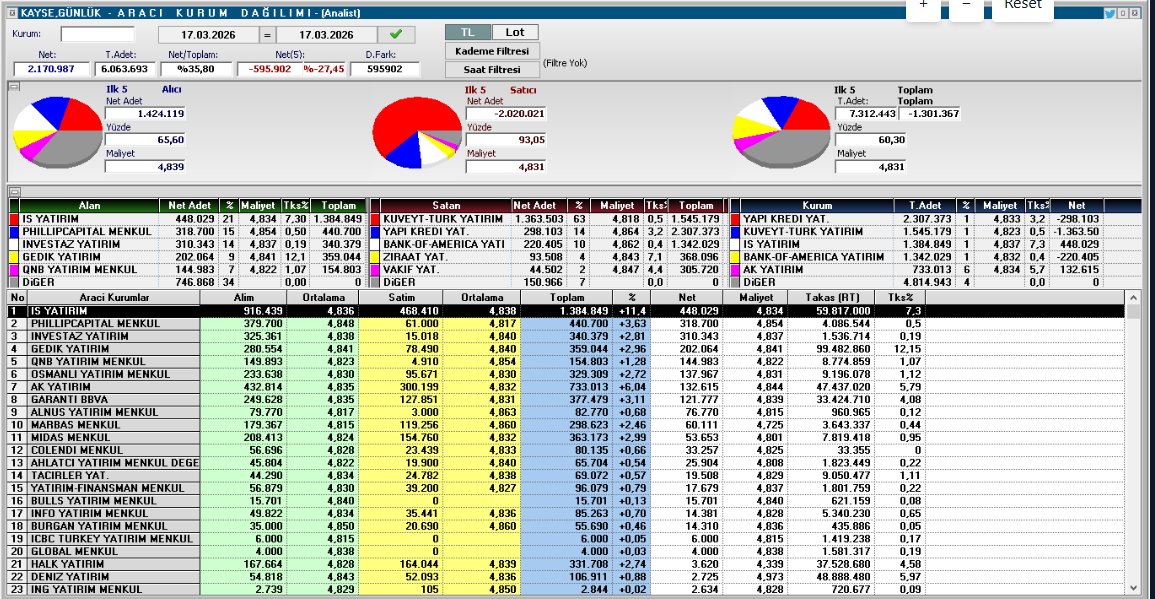Click magenta swatch beside QNB YATIRIM MENKUL
The image size is (1155, 599).
tap(13, 269)
